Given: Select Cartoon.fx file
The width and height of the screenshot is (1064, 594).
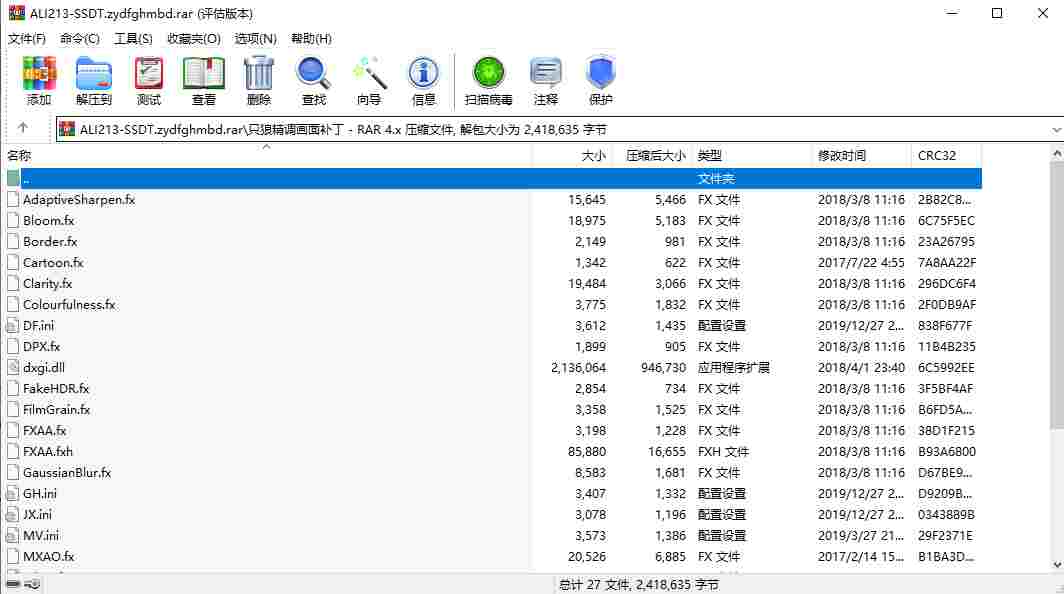Looking at the screenshot, I should tap(53, 263).
